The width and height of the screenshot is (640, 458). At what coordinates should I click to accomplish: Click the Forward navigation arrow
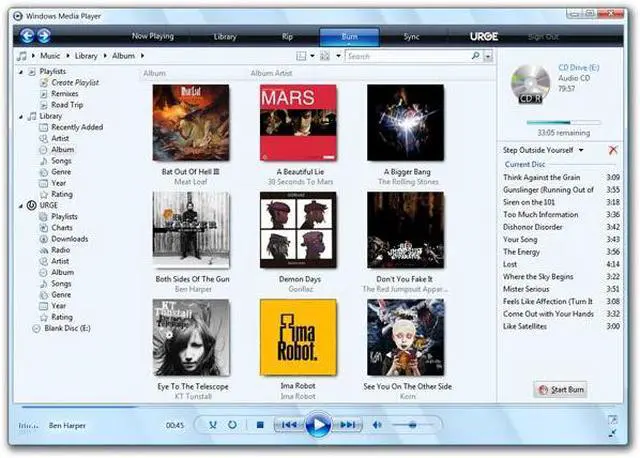46,36
